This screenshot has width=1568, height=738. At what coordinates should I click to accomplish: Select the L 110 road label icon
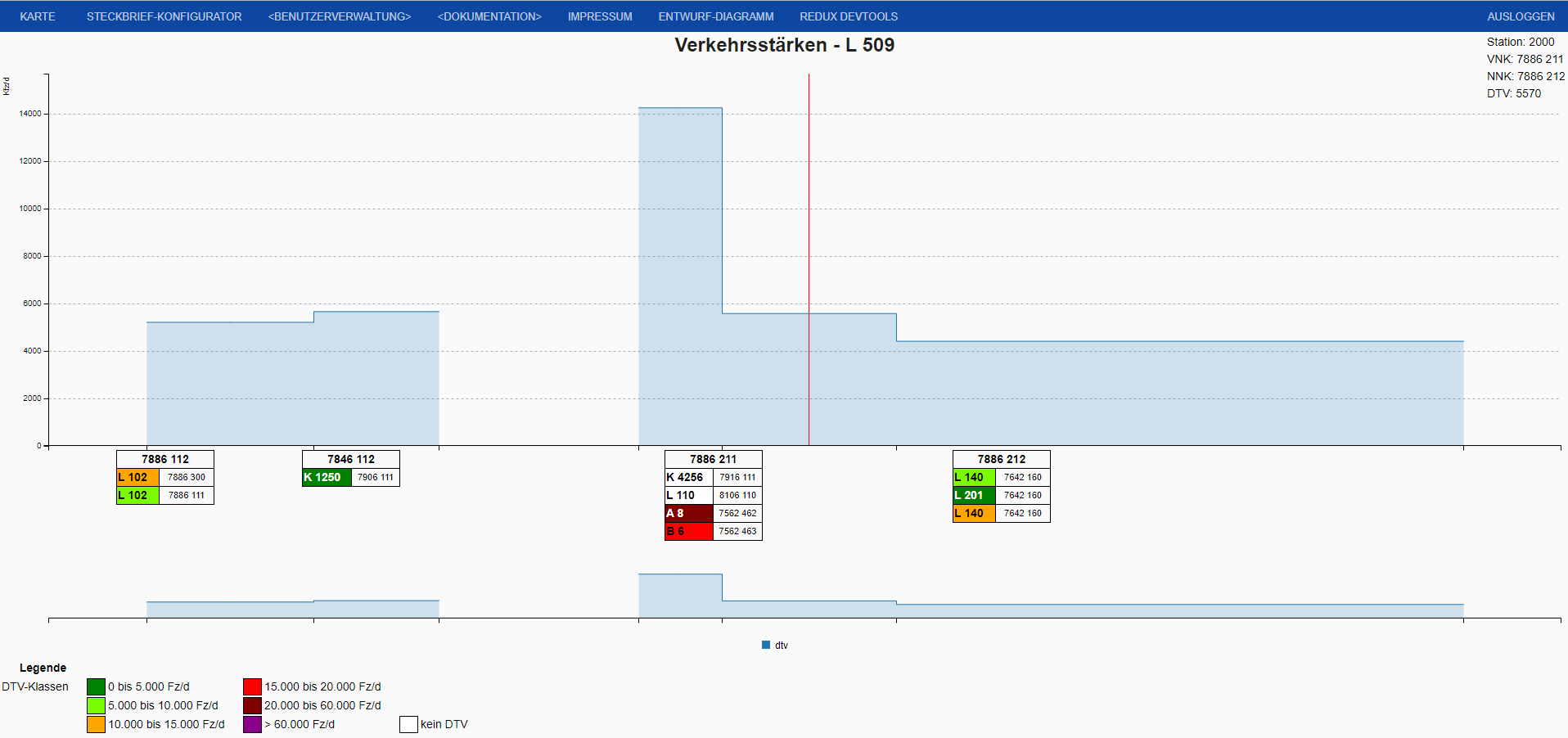coord(688,495)
